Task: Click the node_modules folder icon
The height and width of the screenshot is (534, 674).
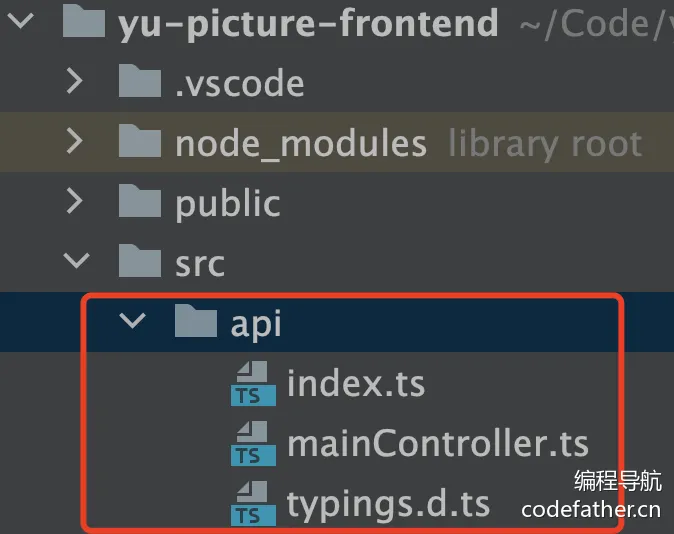Action: pyautogui.click(x=140, y=141)
